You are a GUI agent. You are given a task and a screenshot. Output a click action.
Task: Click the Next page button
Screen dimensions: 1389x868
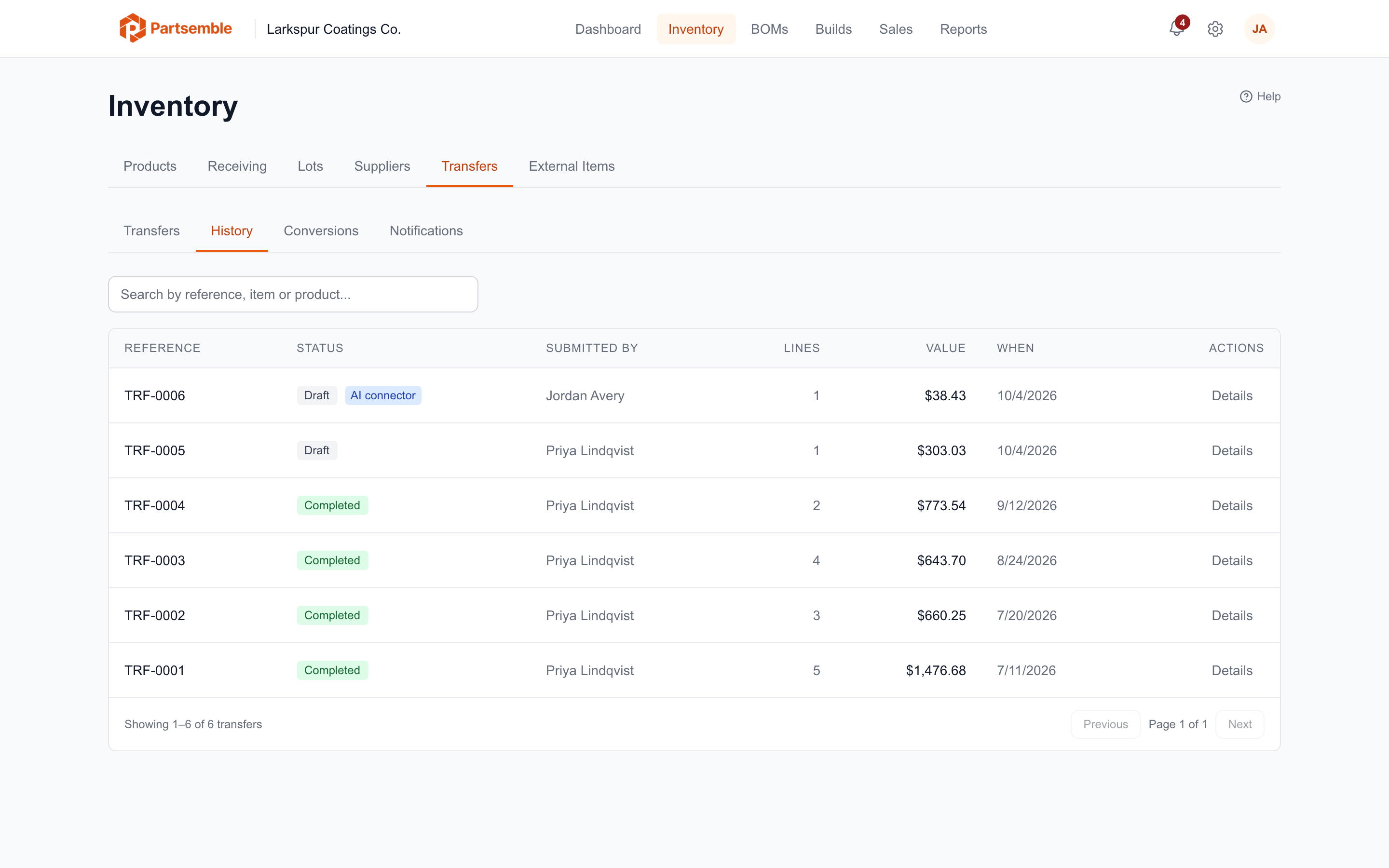click(1240, 724)
